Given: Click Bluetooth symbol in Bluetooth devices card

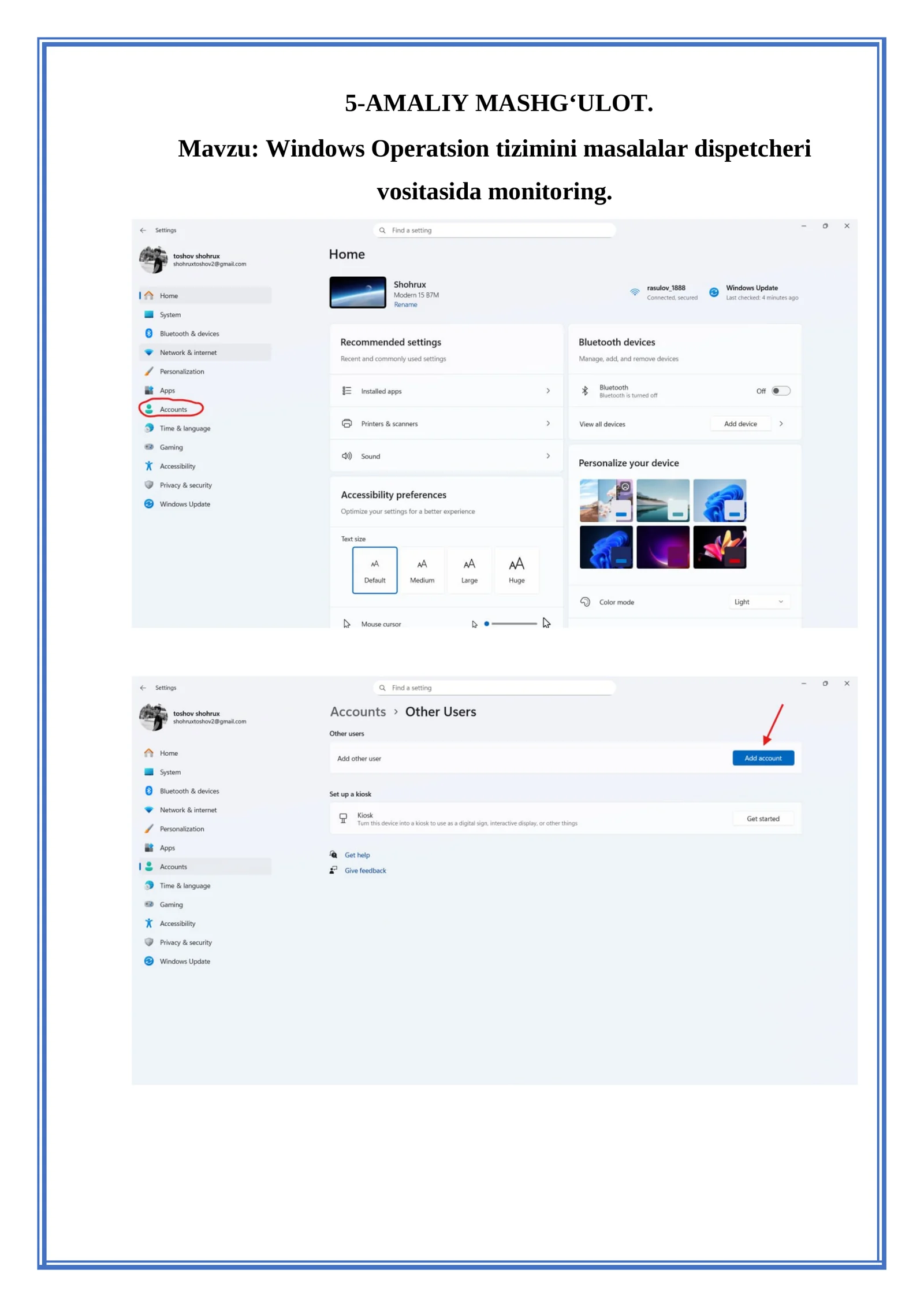Looking at the screenshot, I should point(584,391).
